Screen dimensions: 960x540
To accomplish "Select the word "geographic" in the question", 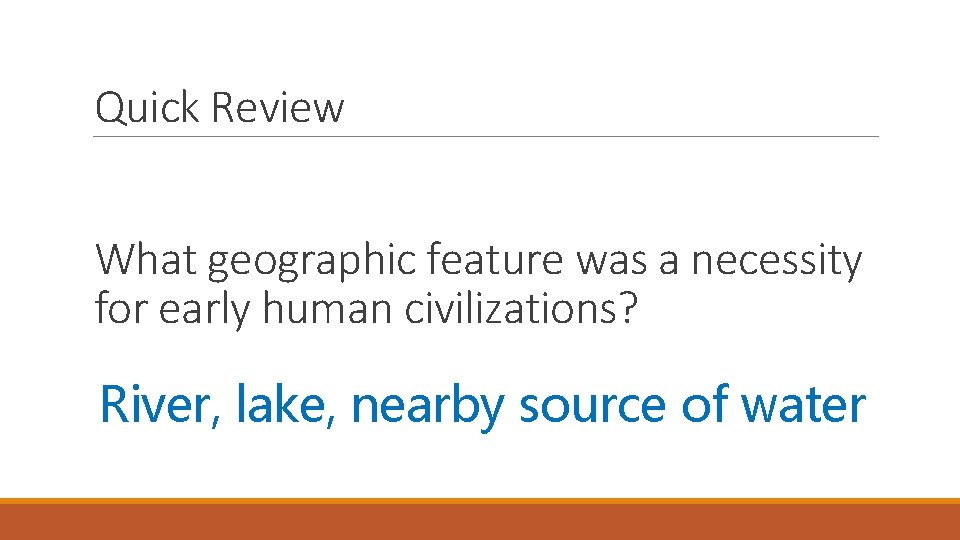I will coord(311,262).
